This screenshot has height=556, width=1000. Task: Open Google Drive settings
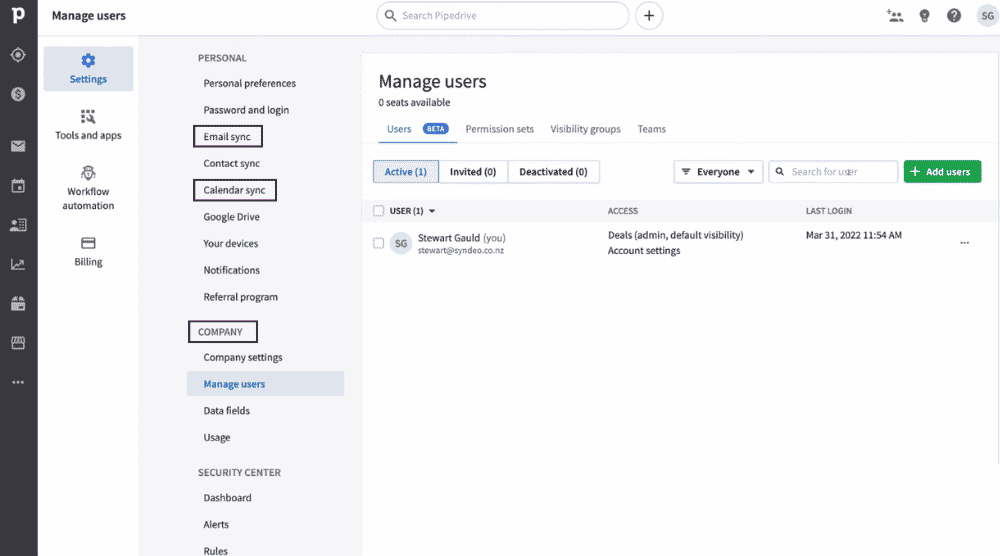[232, 217]
